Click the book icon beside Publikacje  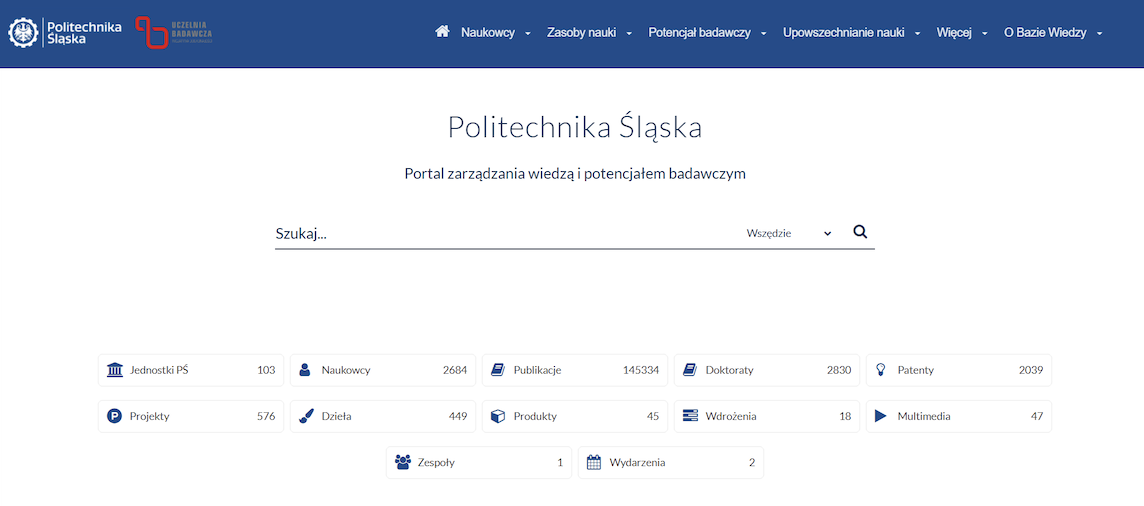498,370
